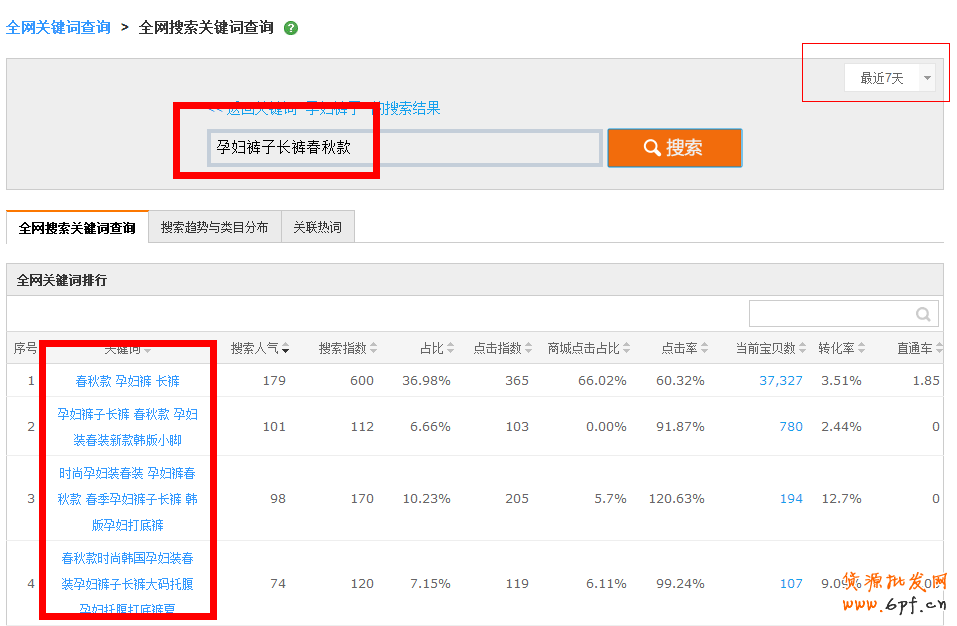Sort by 搜索人气 column arrow
The image size is (957, 626).
pos(286,349)
